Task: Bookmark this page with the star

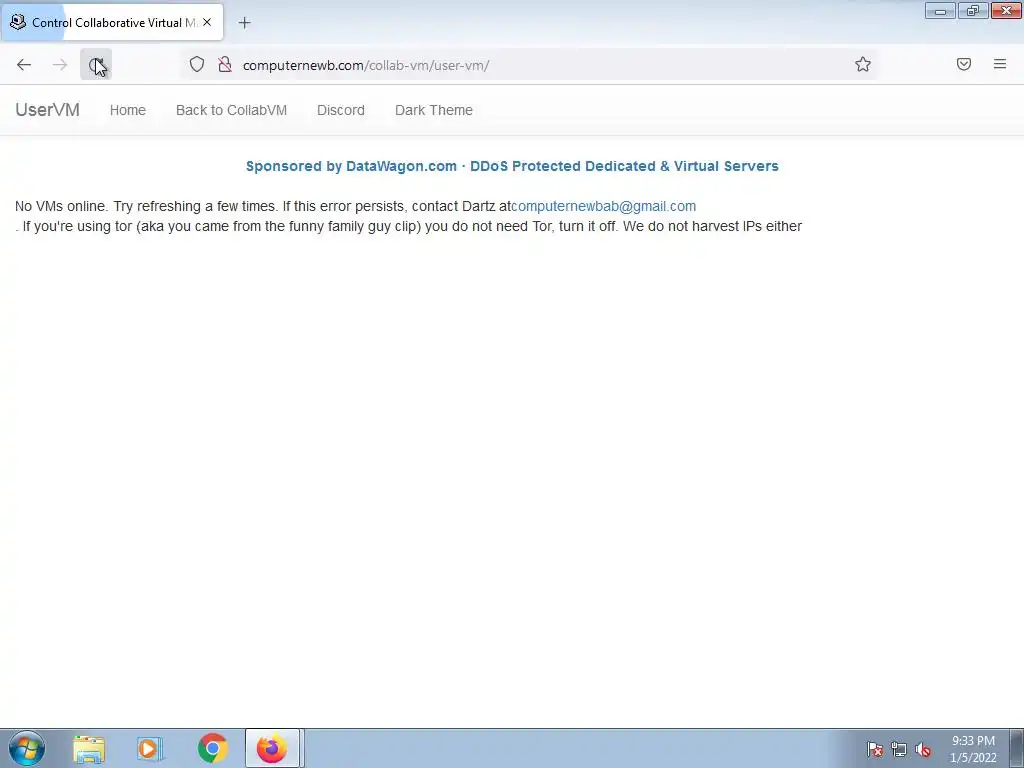Action: coord(863,64)
